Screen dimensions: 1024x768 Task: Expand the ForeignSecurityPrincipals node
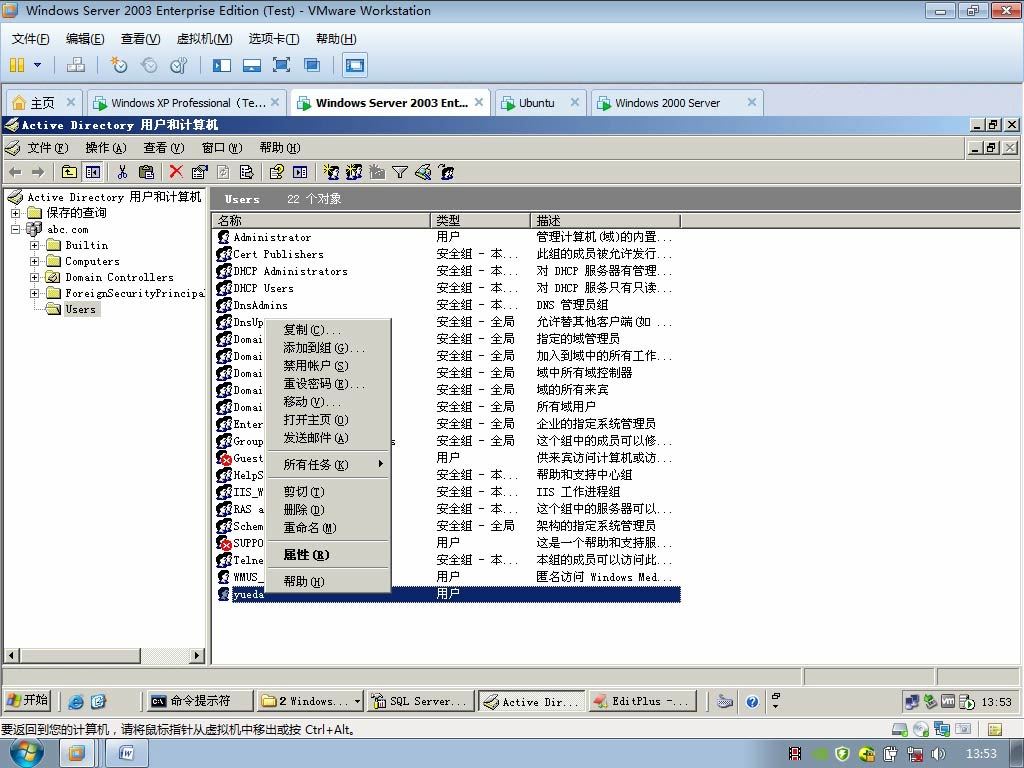pos(34,293)
